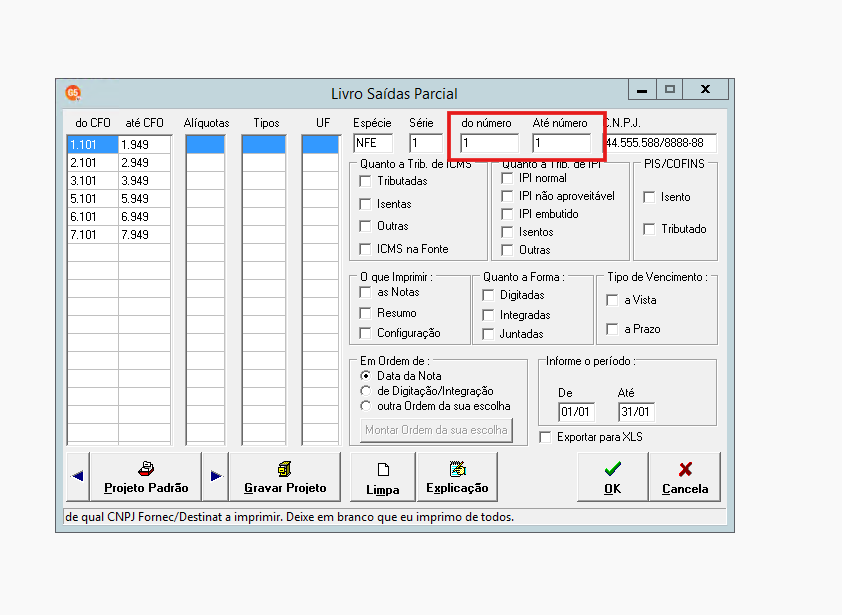Confirm with the OK button
Viewport: 842px width, 615px height.
(613, 476)
